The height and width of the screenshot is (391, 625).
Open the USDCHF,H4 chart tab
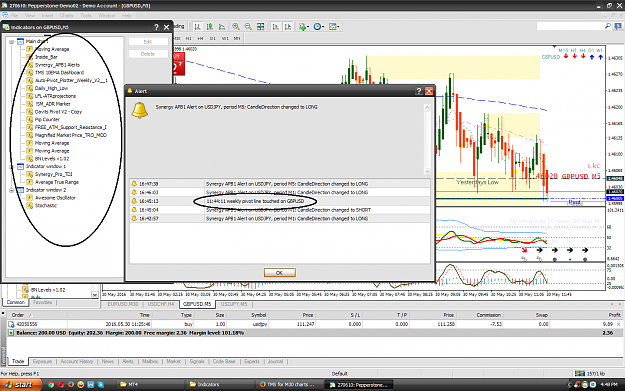[161, 304]
